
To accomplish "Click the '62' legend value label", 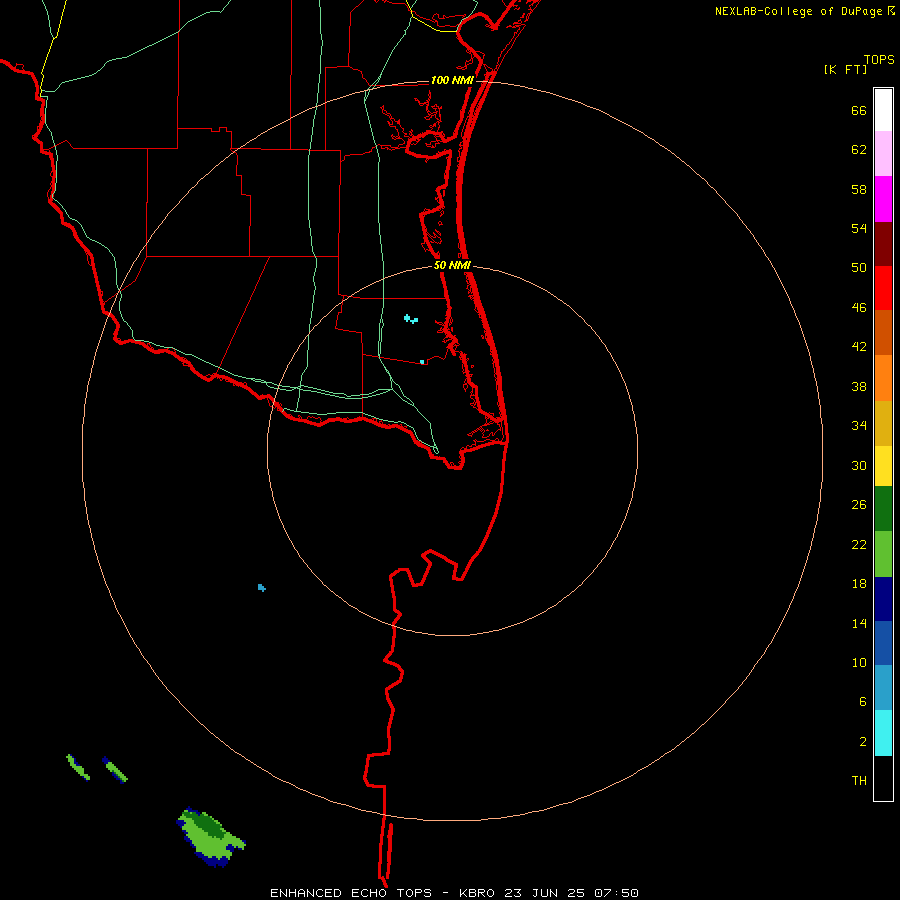I will click(859, 150).
